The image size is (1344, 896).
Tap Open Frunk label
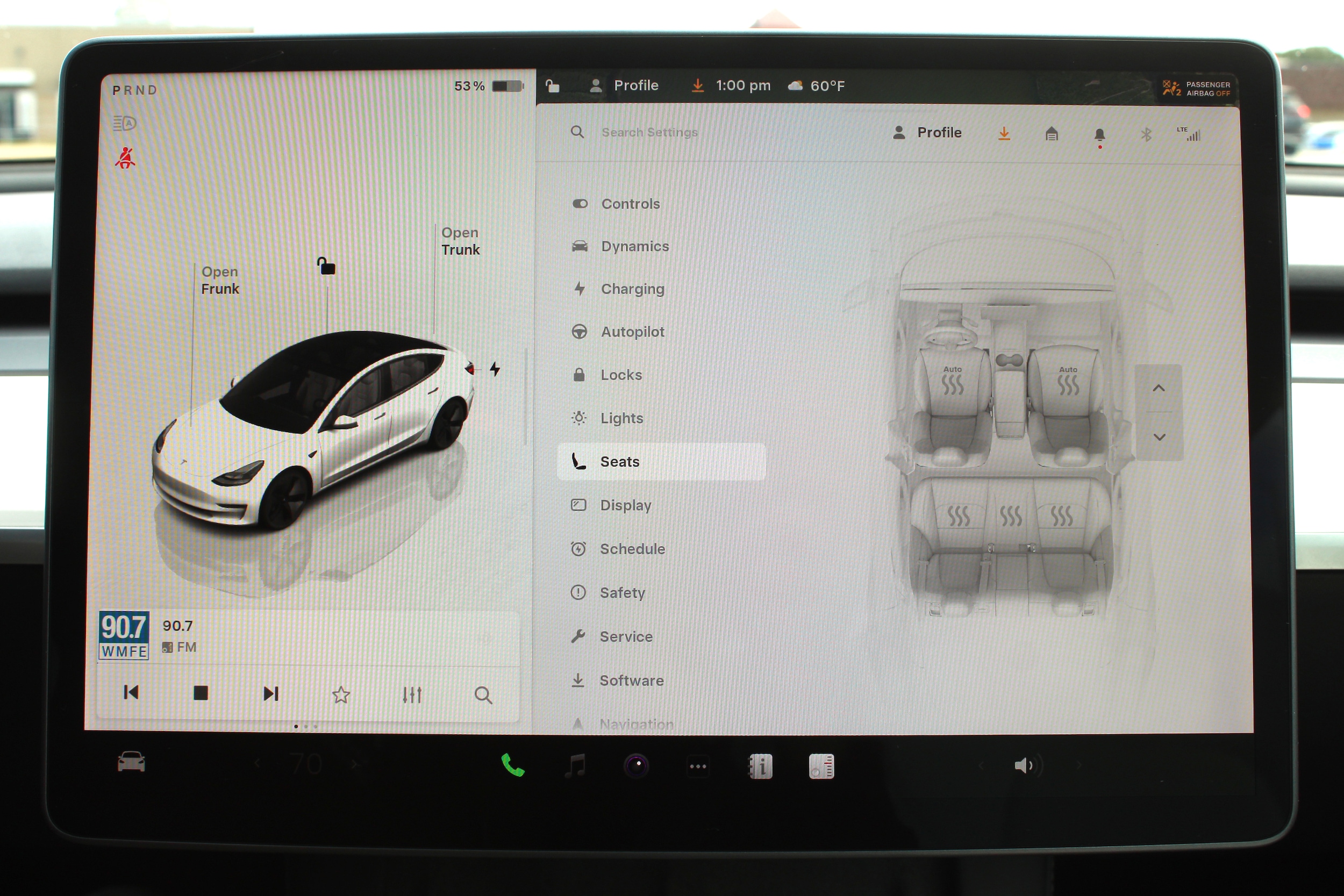point(220,280)
